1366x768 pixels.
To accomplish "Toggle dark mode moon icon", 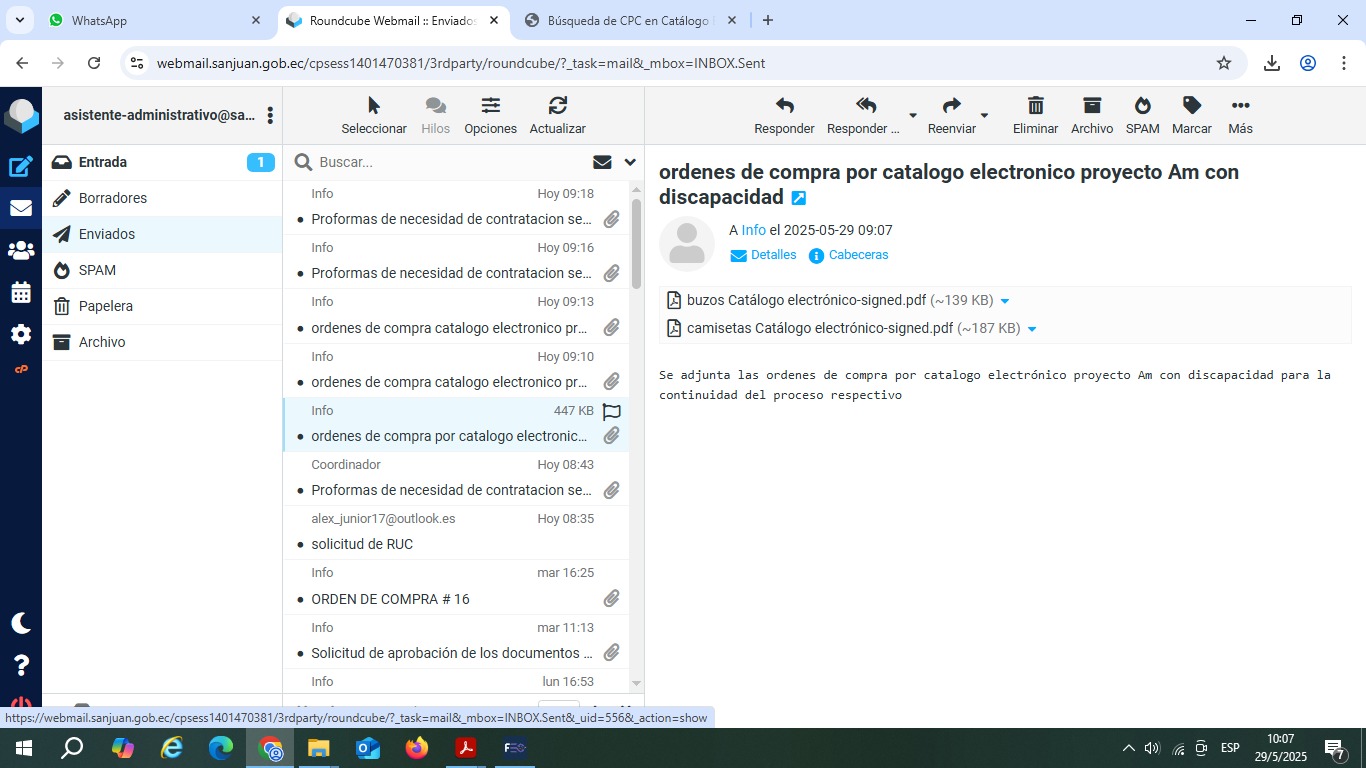I will [x=21, y=623].
